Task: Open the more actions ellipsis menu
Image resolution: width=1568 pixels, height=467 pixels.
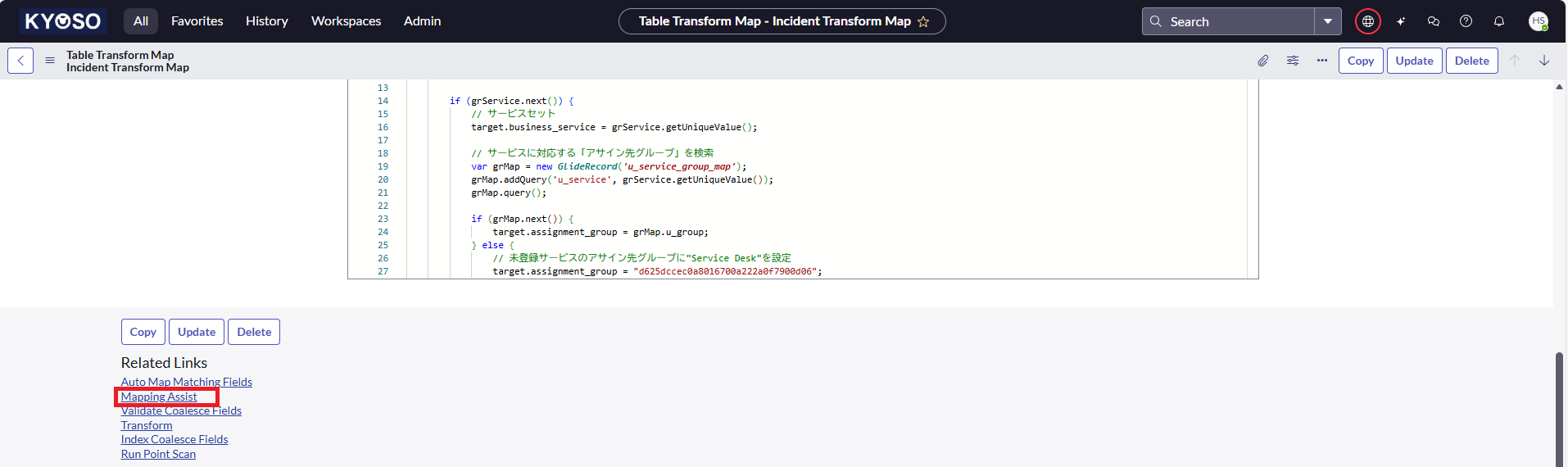Action: [x=1322, y=61]
